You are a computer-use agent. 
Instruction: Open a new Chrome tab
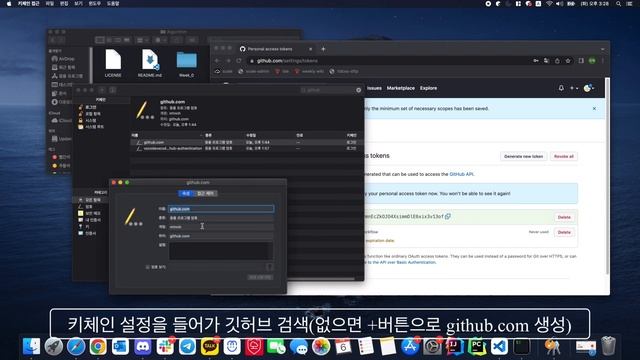click(x=323, y=49)
